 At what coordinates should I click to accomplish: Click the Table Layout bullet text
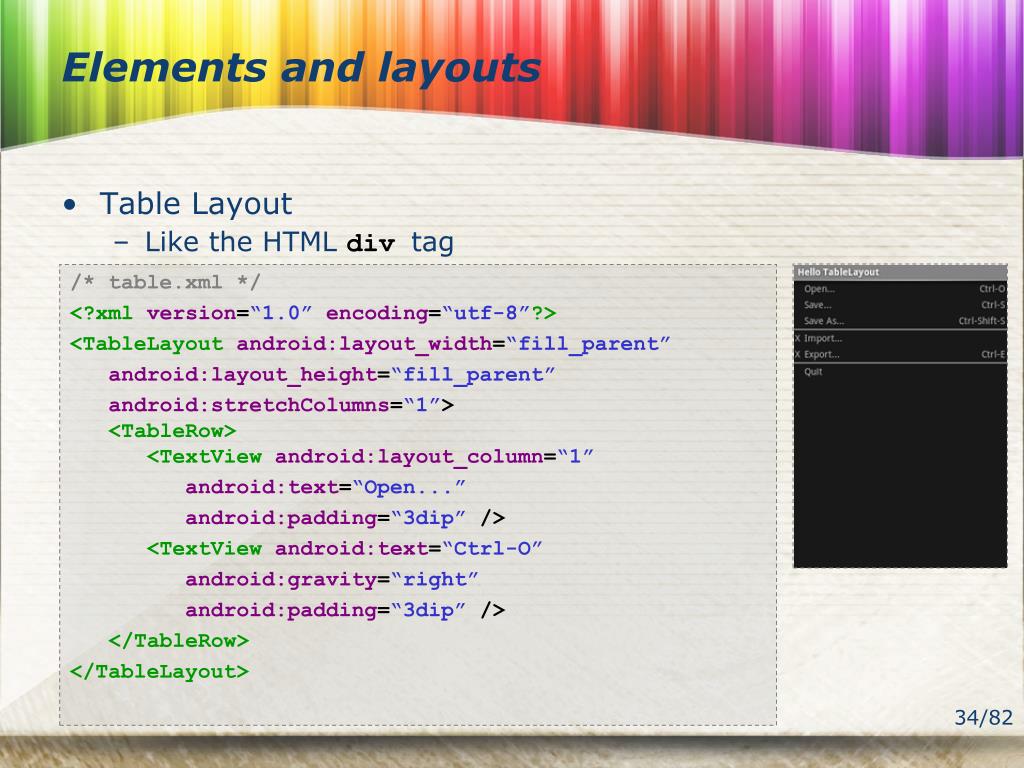click(x=195, y=204)
